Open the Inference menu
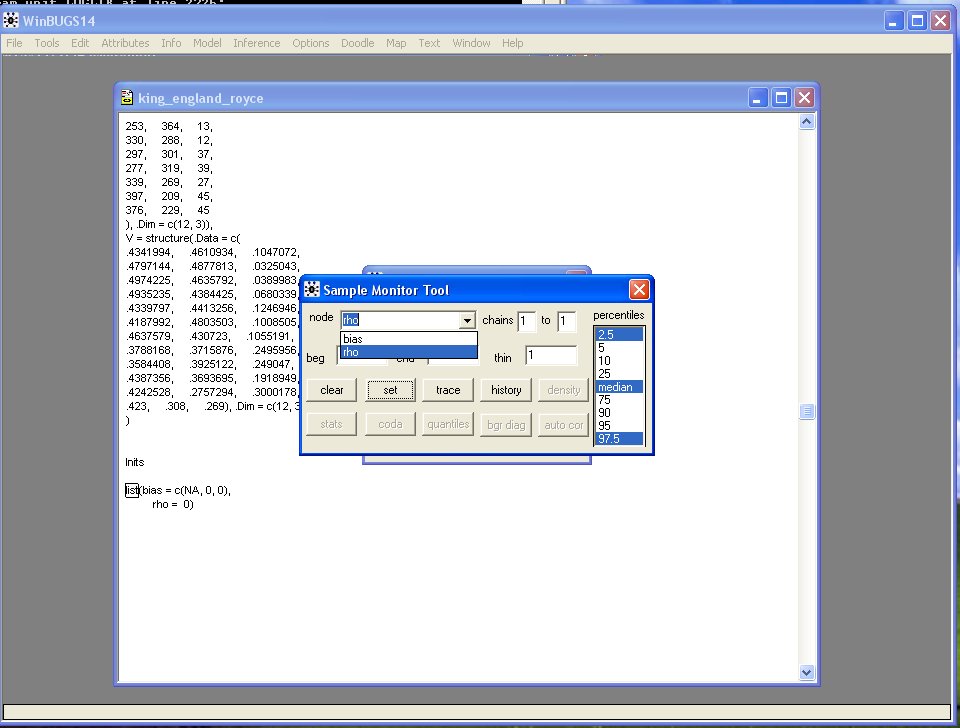 point(256,43)
